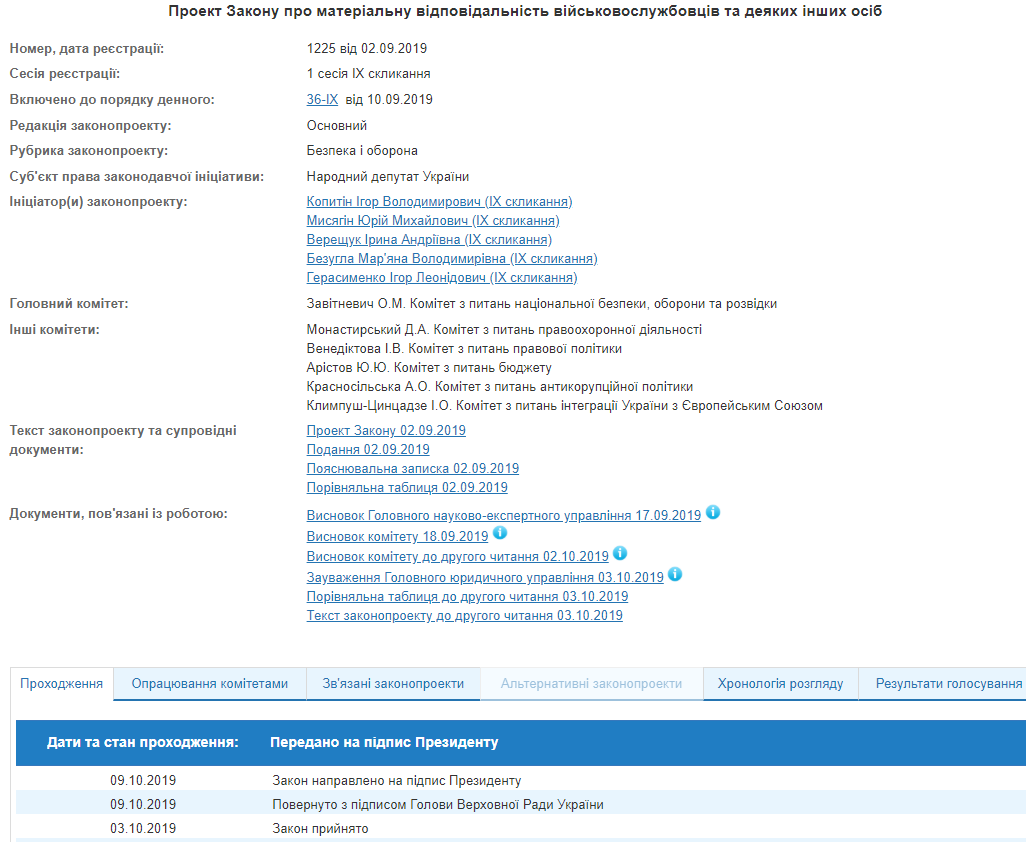This screenshot has height=842, width=1026.
Task: Open Герасименко Ігор Леонідович link
Action: click(x=442, y=278)
